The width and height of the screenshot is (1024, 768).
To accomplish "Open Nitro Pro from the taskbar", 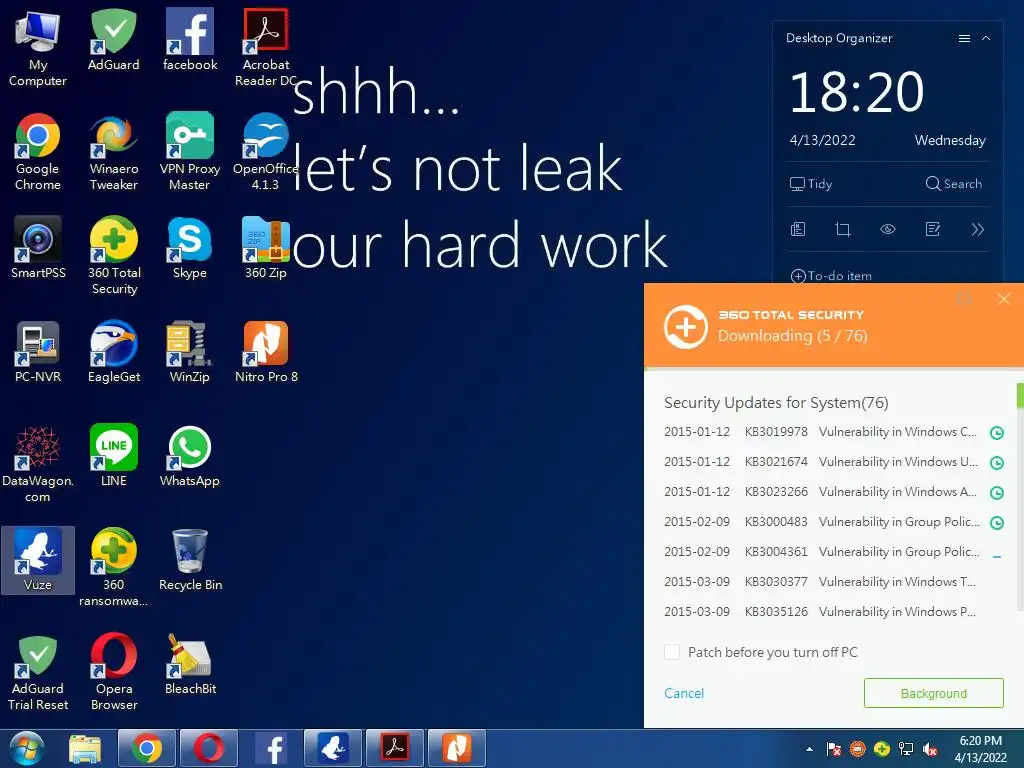I will tap(456, 748).
